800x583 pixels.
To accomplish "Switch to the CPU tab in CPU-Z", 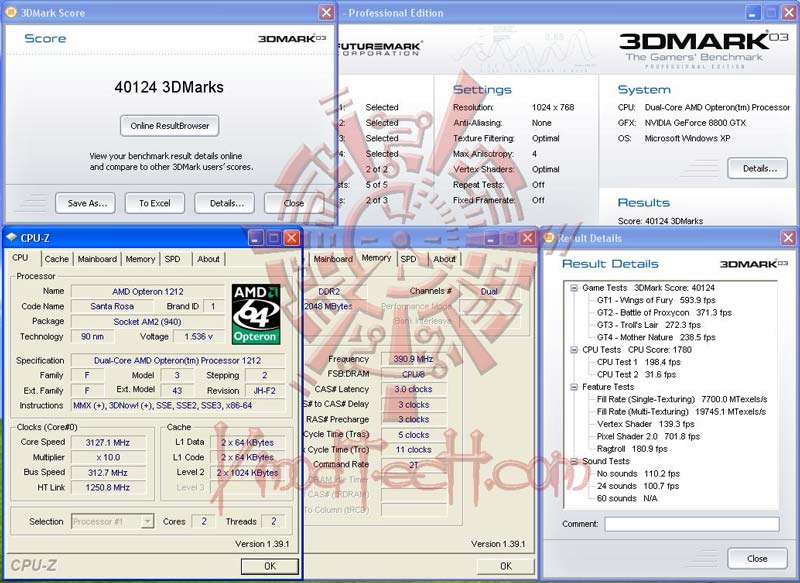I will coord(20,258).
